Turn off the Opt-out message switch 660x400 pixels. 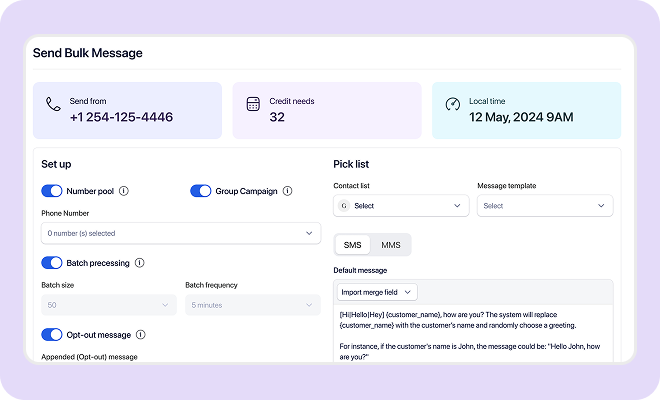pyautogui.click(x=52, y=335)
